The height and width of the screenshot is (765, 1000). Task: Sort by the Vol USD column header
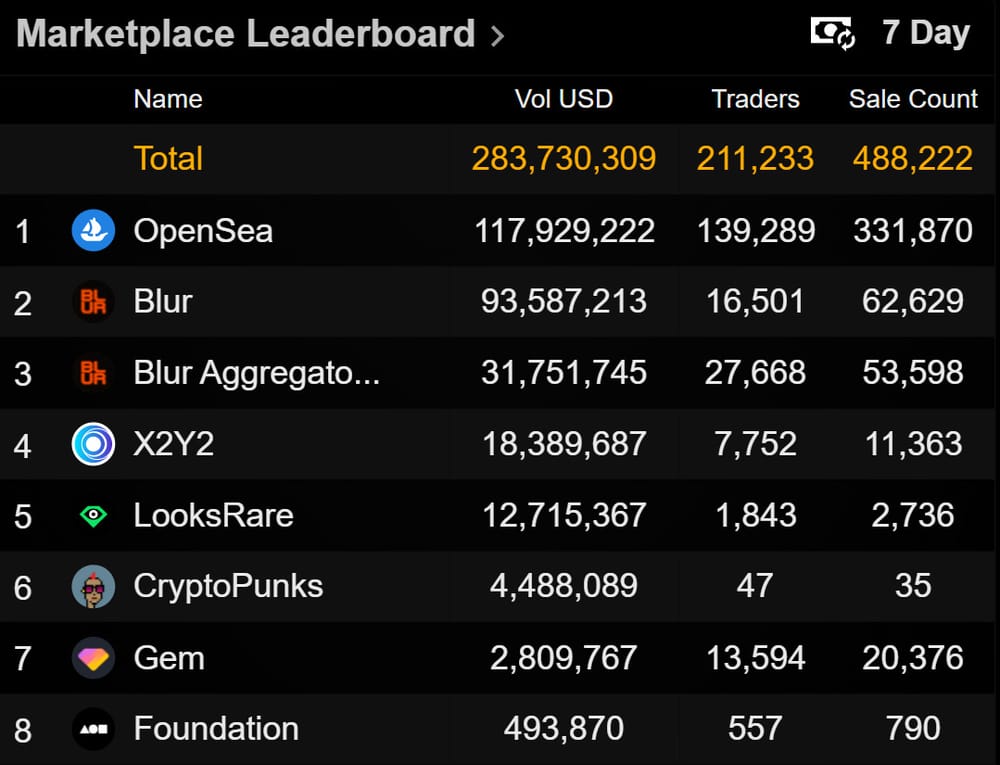click(x=563, y=99)
